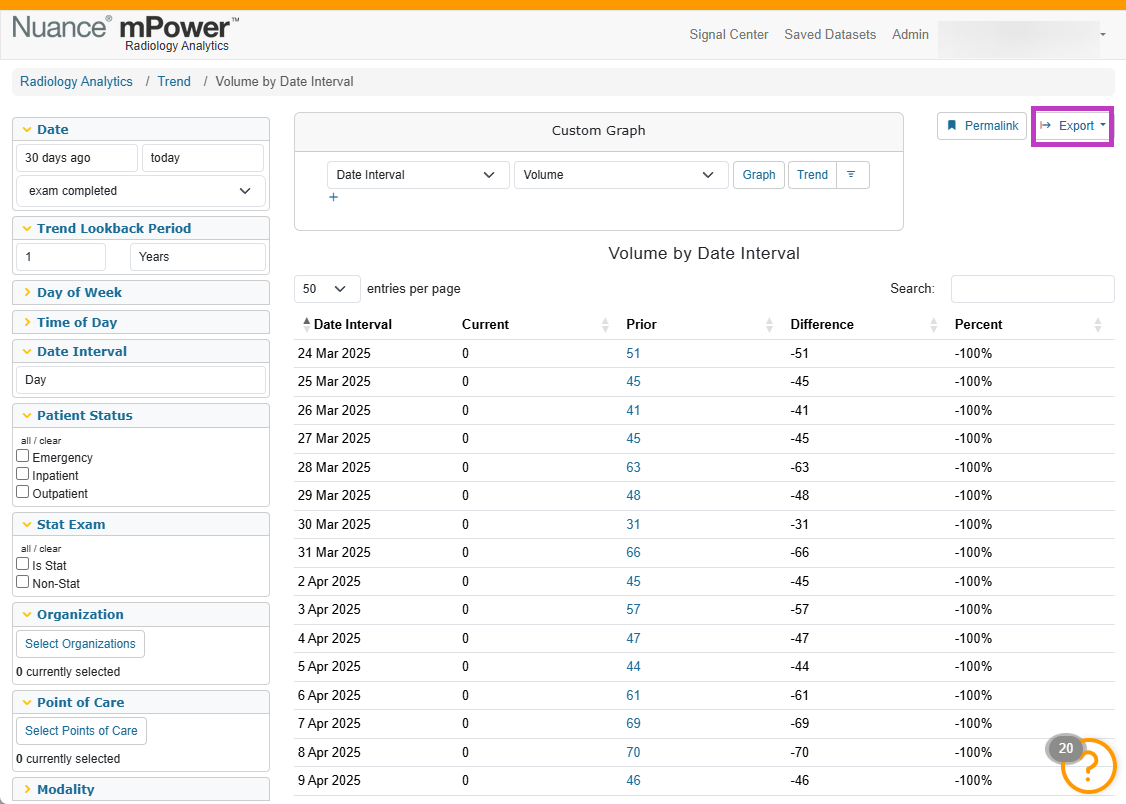Sort by the Difference column arrows
Viewport: 1126px width, 804px height.
click(933, 324)
